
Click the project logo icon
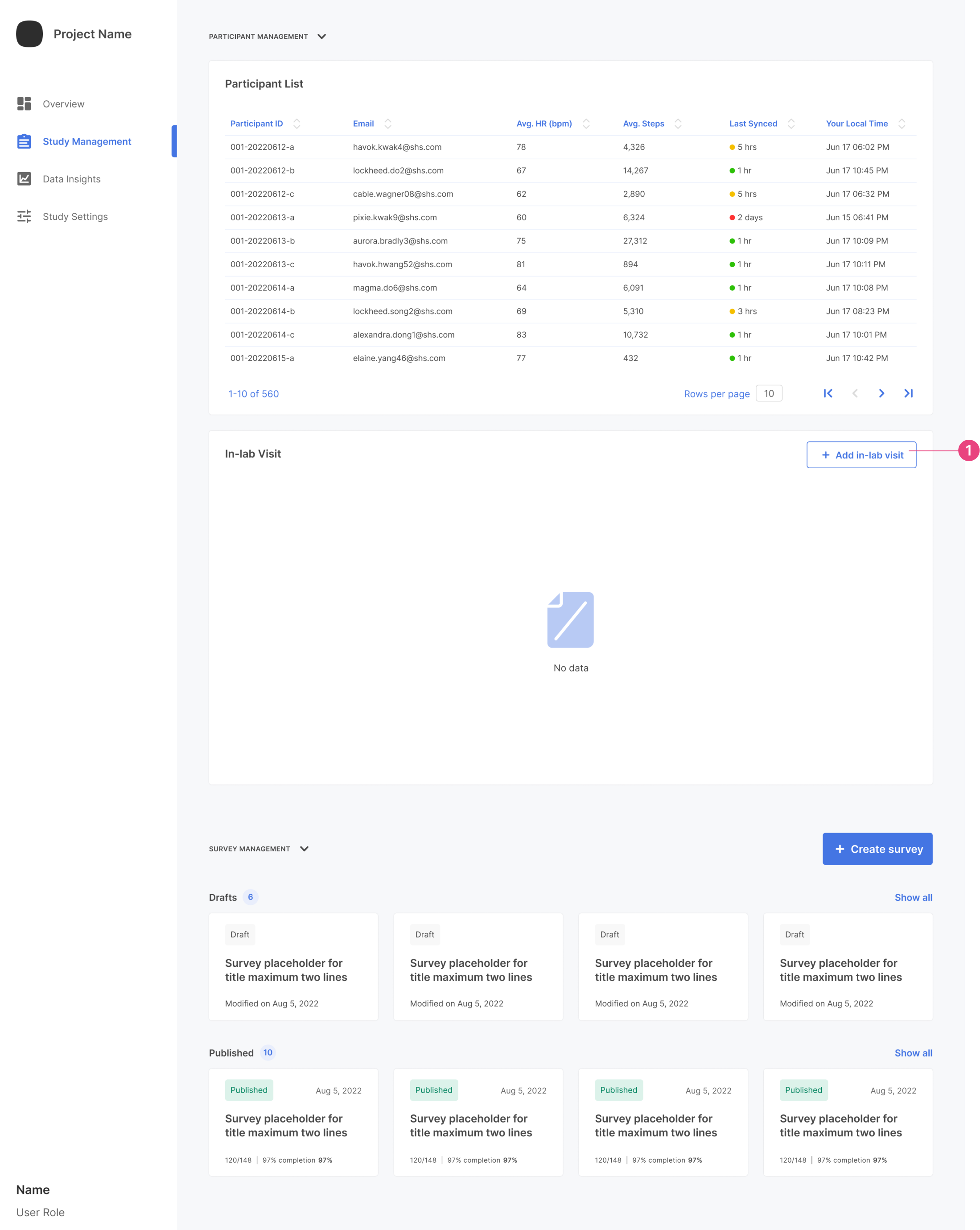30,34
